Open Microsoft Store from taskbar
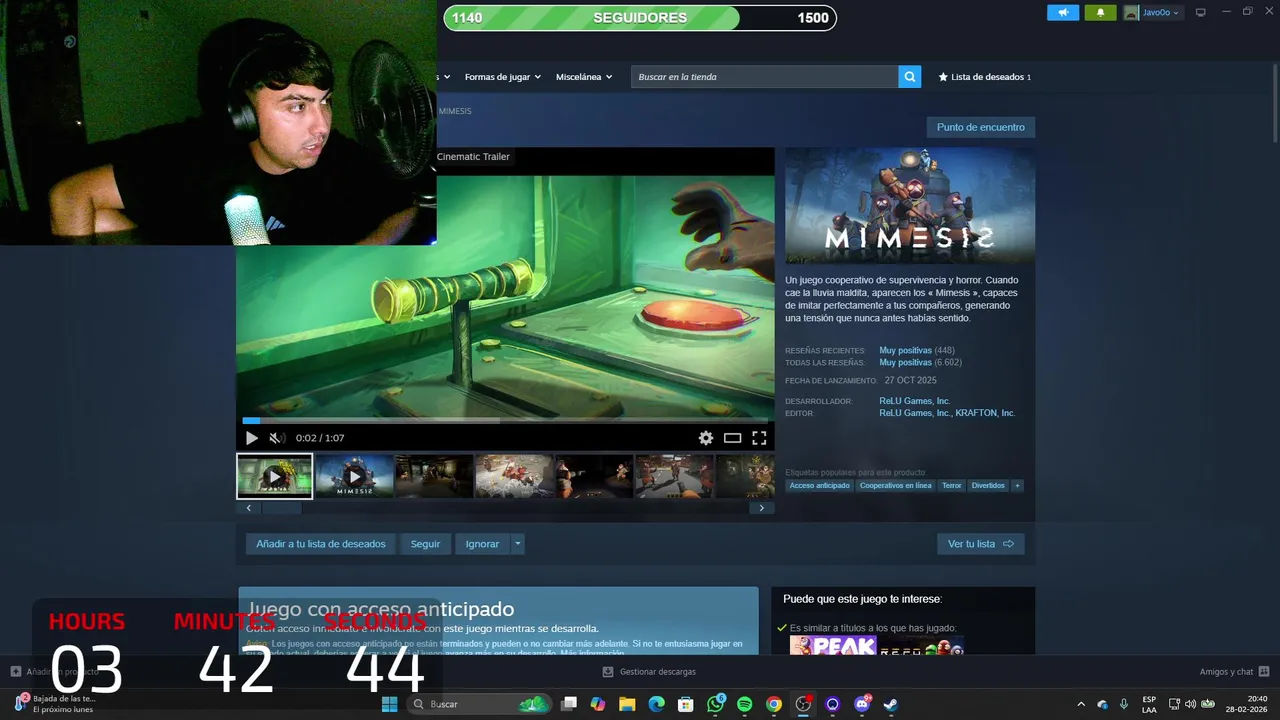Image resolution: width=1280 pixels, height=720 pixels. 686,704
